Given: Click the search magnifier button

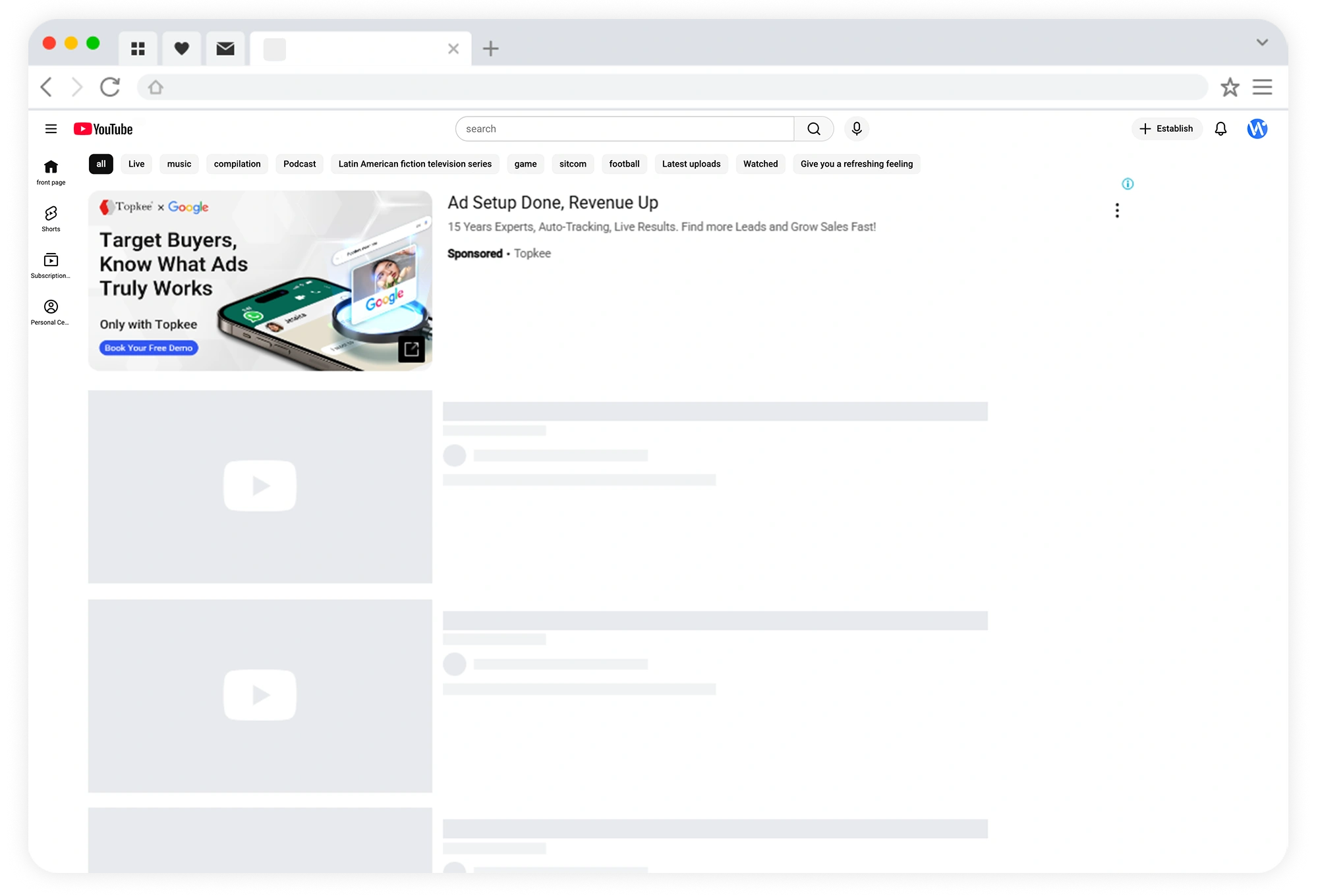Looking at the screenshot, I should coord(814,129).
